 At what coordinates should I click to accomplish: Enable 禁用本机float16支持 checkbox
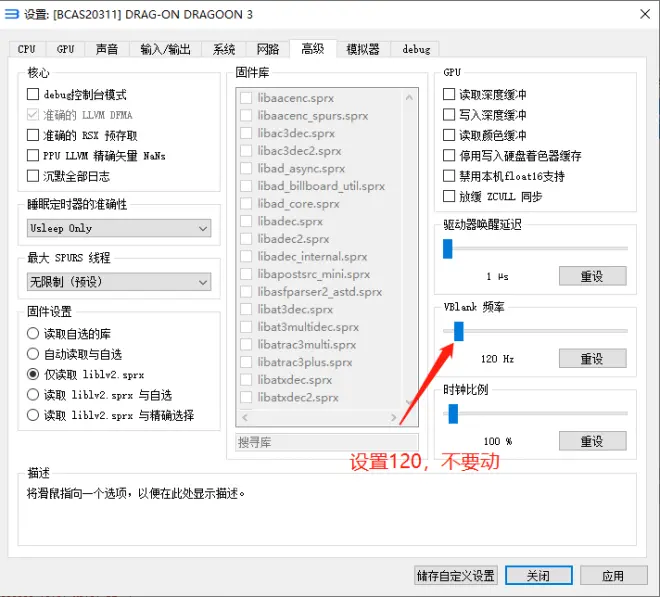coord(449,176)
